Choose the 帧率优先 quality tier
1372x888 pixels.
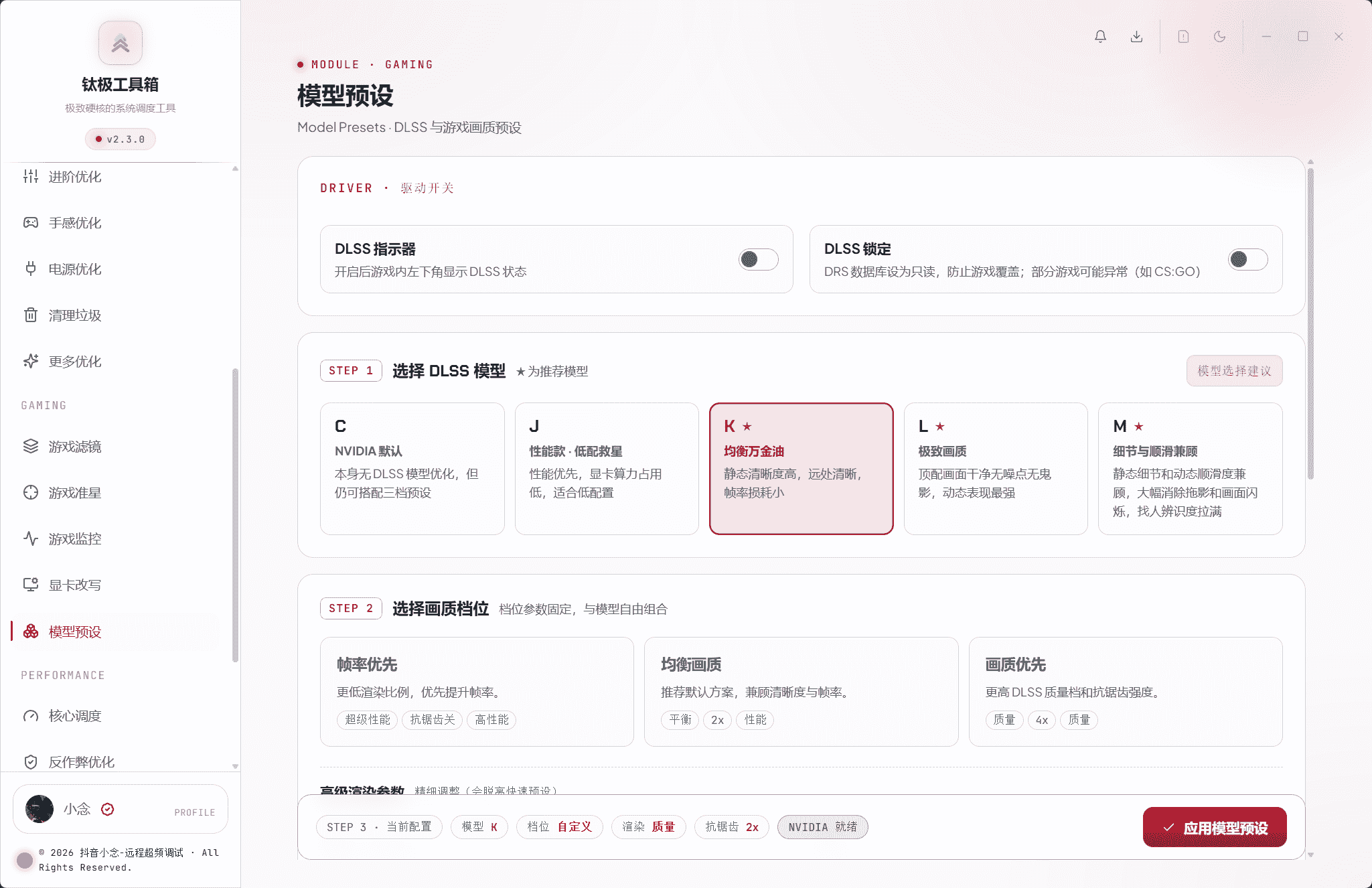(477, 692)
